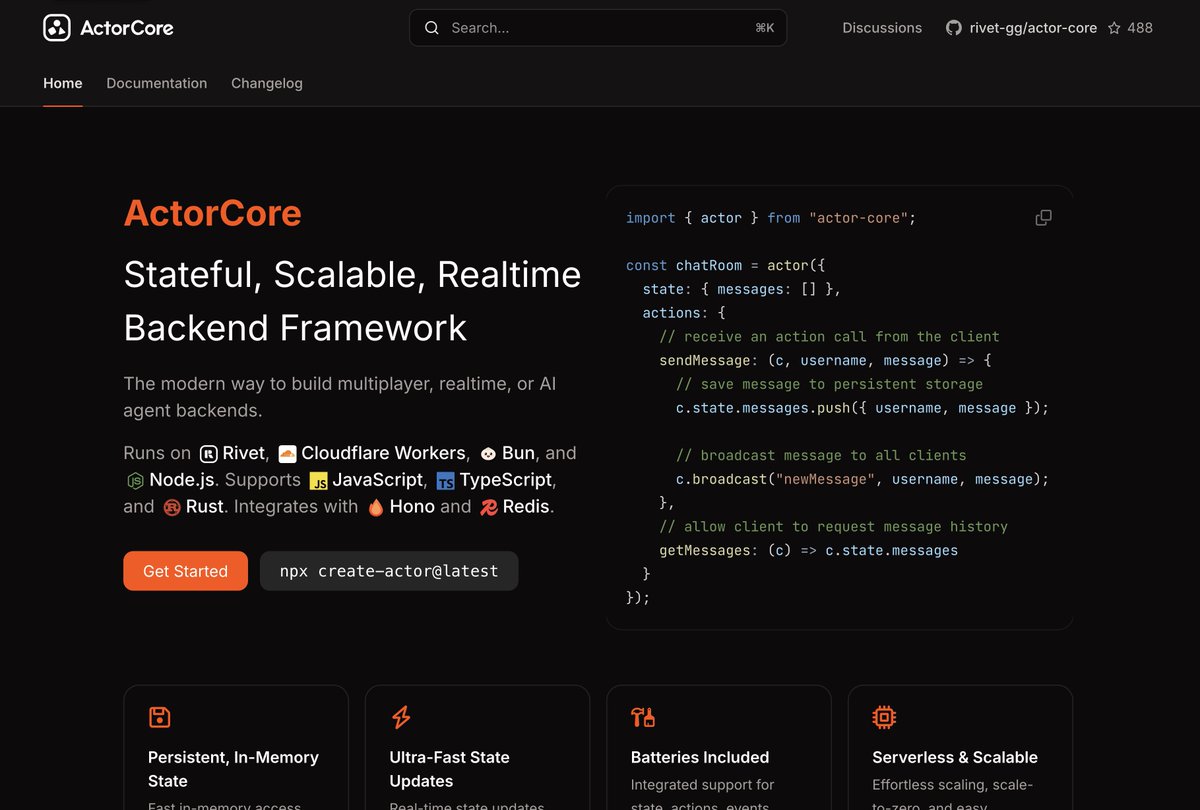Click the c.state.messages.push code line

click(x=863, y=407)
